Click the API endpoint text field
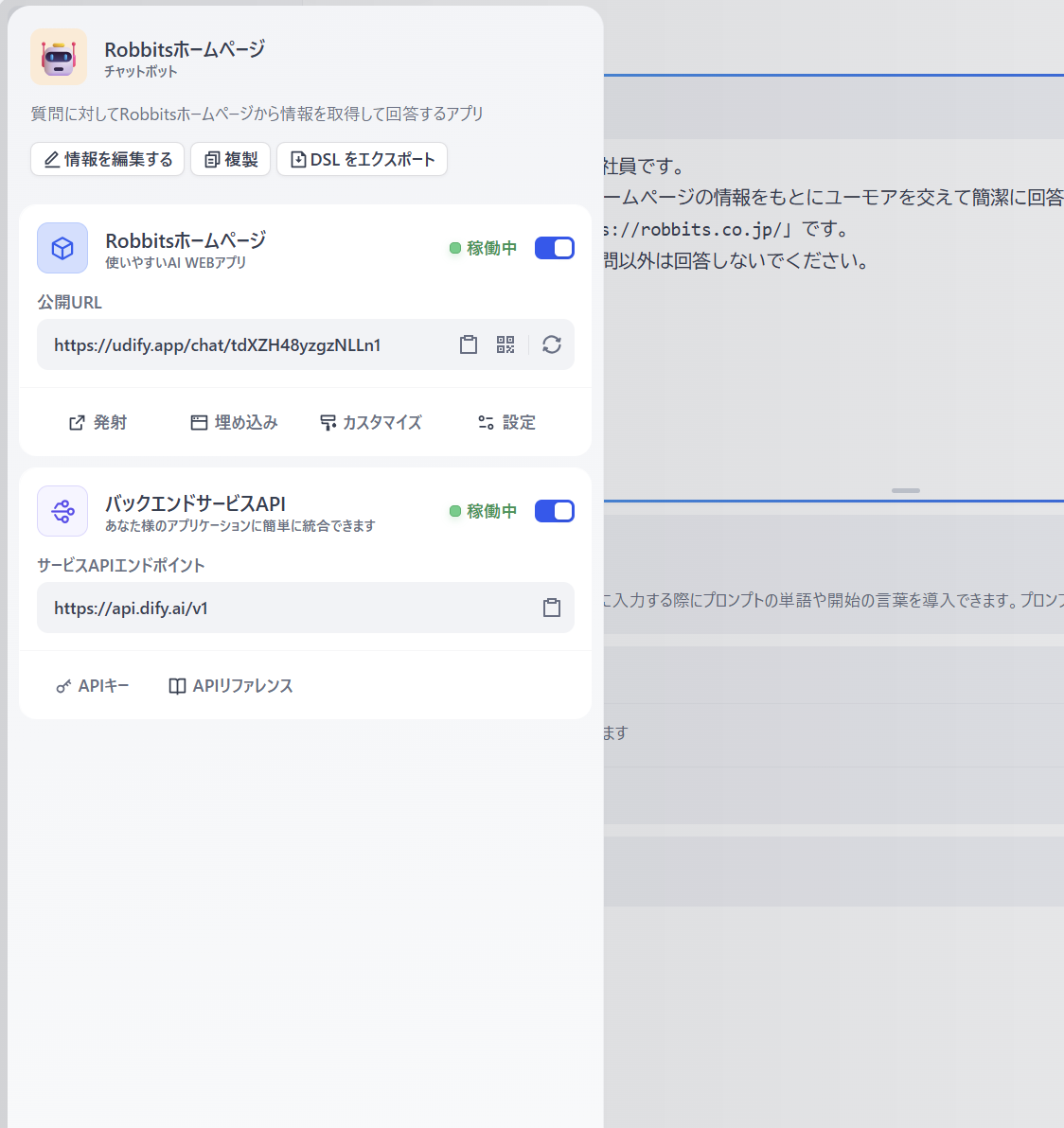Screen dimensions: 1064x1128 click(x=306, y=608)
